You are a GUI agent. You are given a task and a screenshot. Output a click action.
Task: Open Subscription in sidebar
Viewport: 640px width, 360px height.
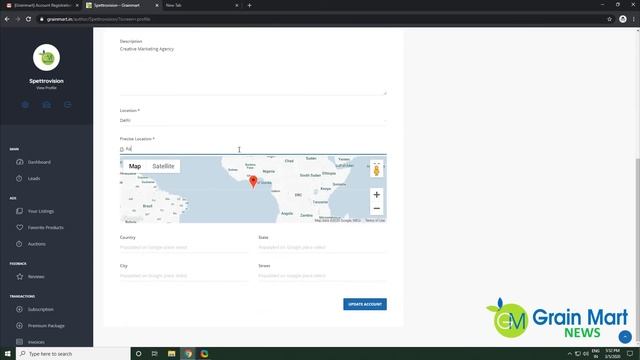click(x=40, y=309)
